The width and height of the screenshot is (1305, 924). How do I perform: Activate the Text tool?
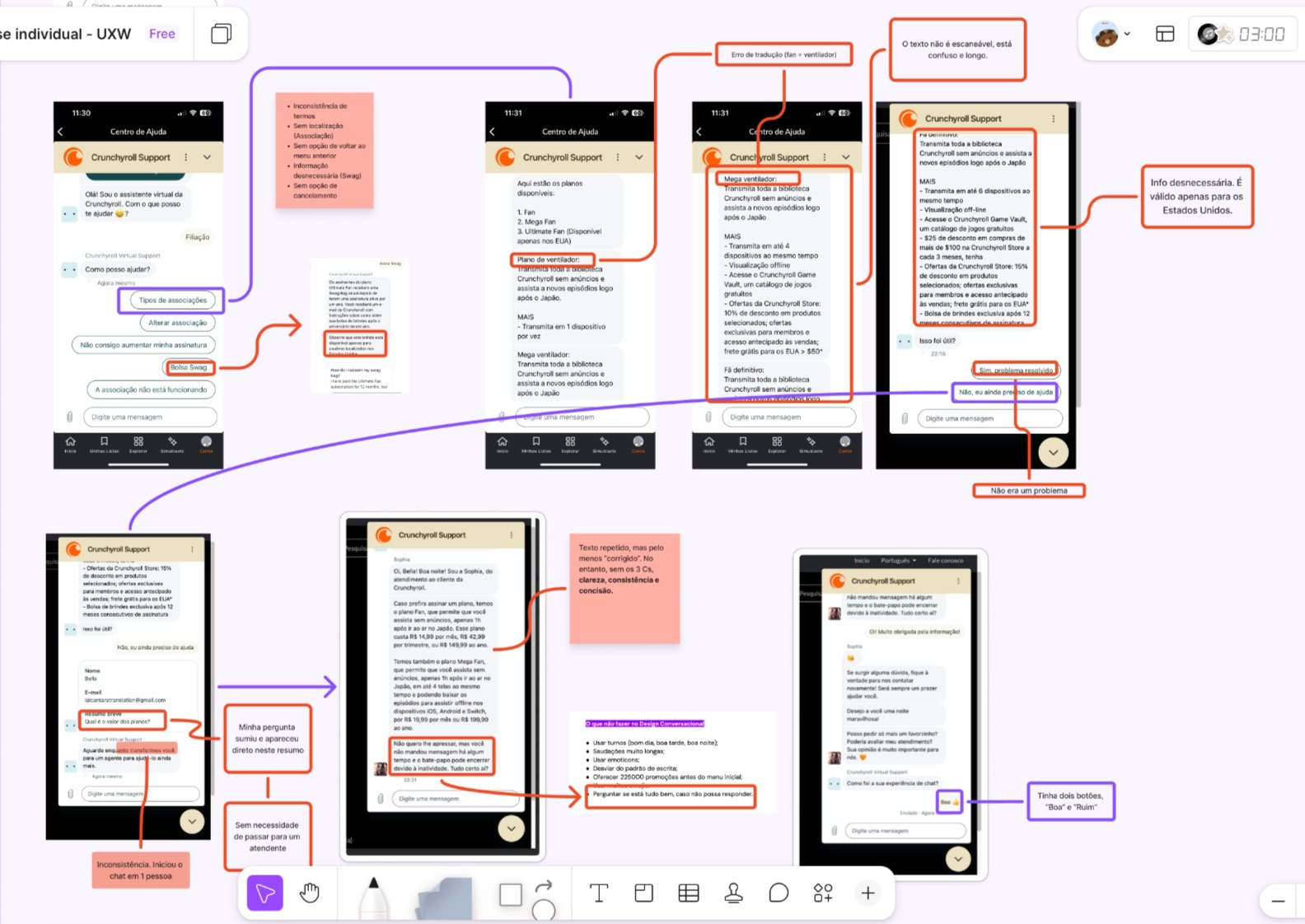599,893
